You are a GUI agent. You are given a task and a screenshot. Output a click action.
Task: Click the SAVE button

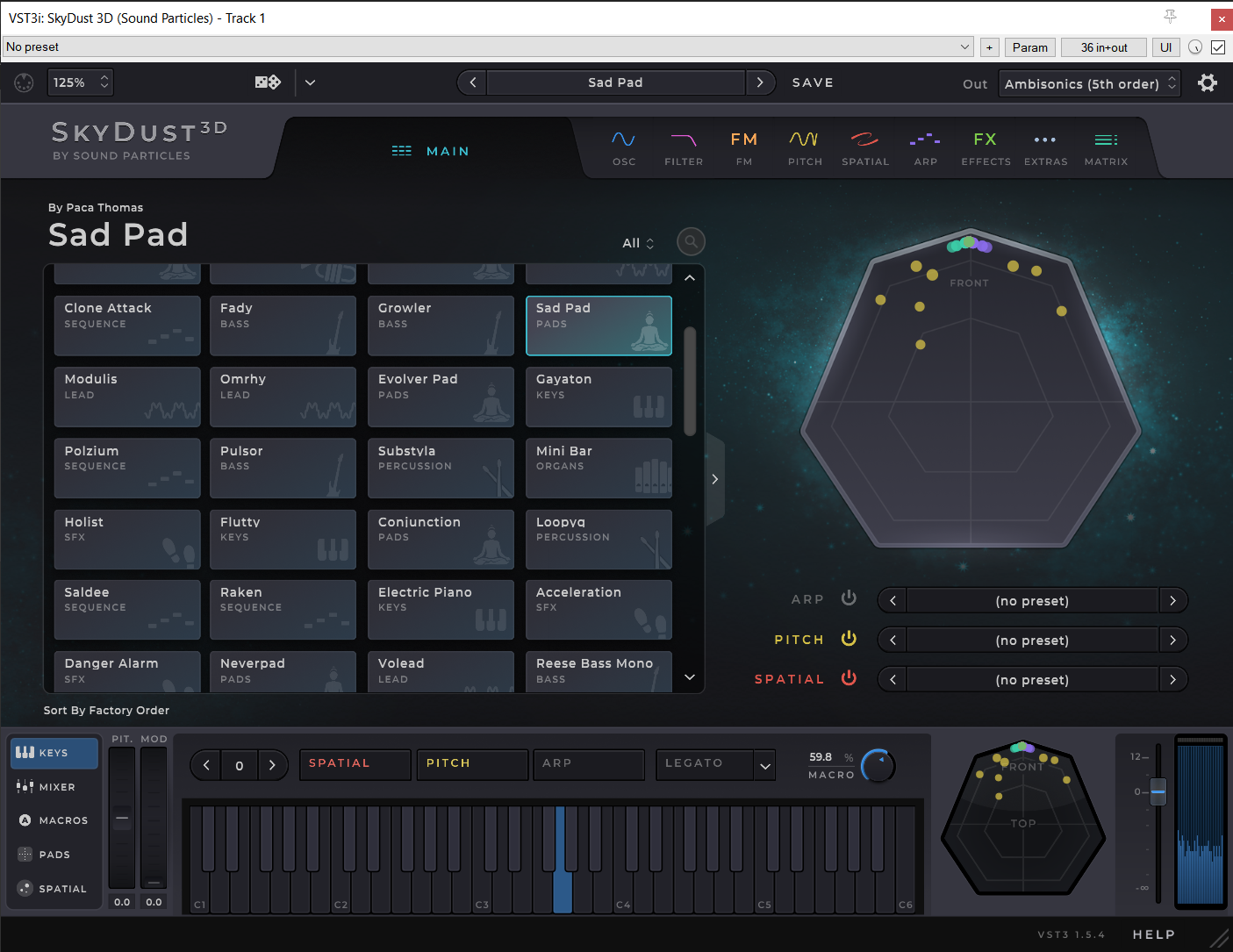(812, 82)
